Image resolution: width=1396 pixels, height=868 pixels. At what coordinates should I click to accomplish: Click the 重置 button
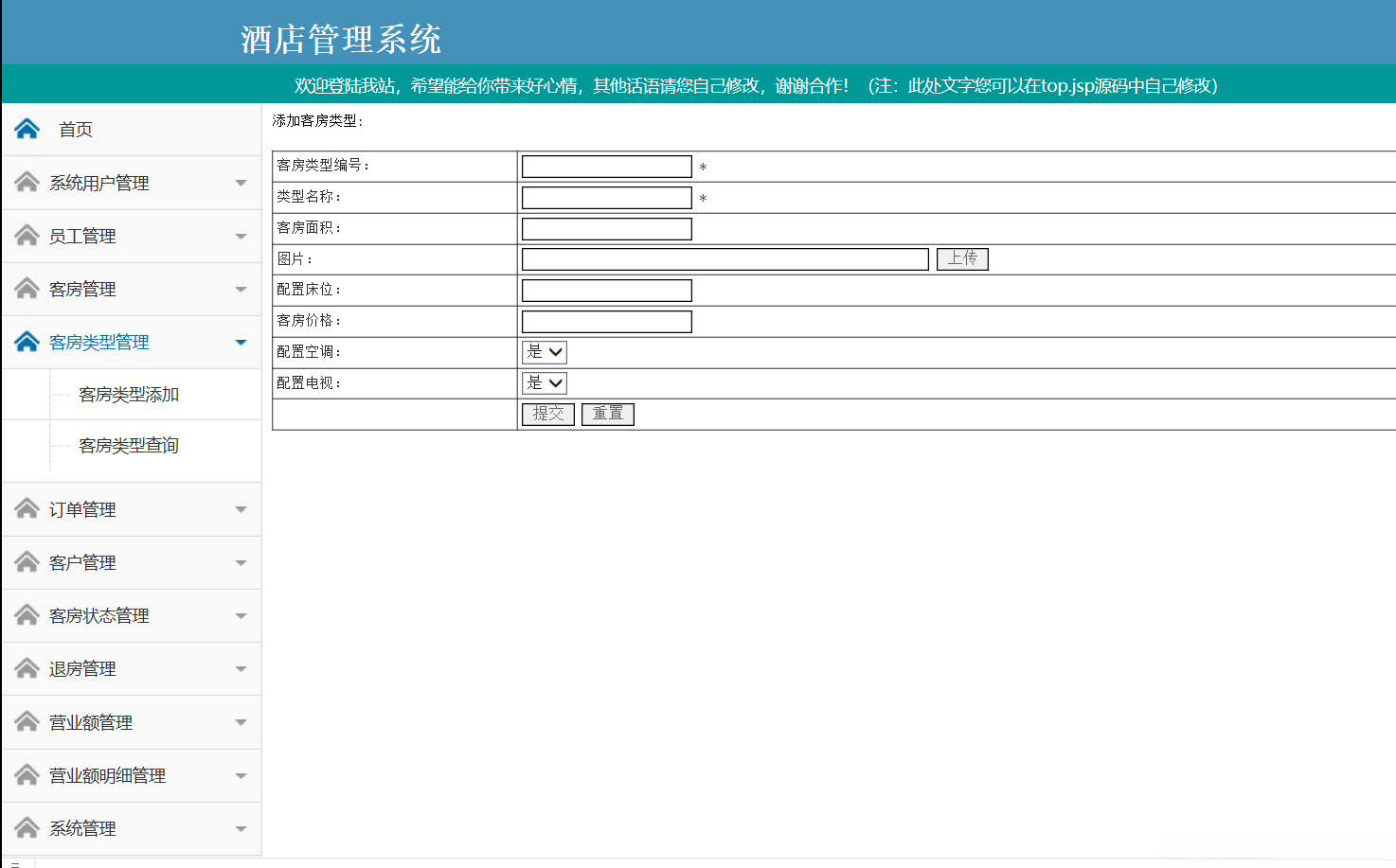pyautogui.click(x=607, y=414)
